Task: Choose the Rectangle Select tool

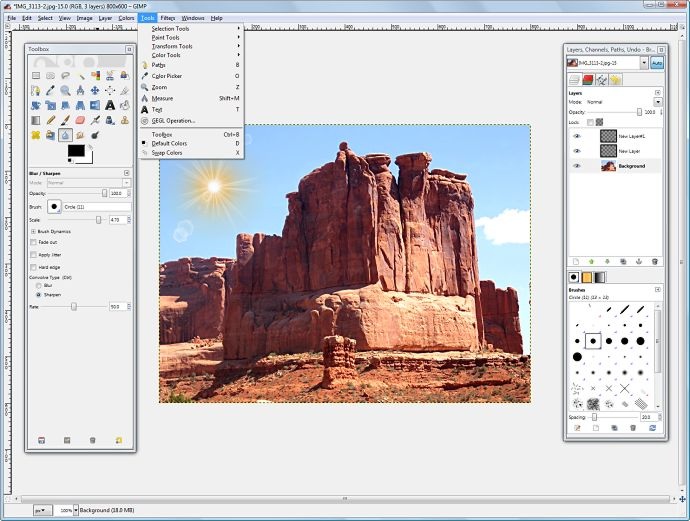Action: coord(36,75)
